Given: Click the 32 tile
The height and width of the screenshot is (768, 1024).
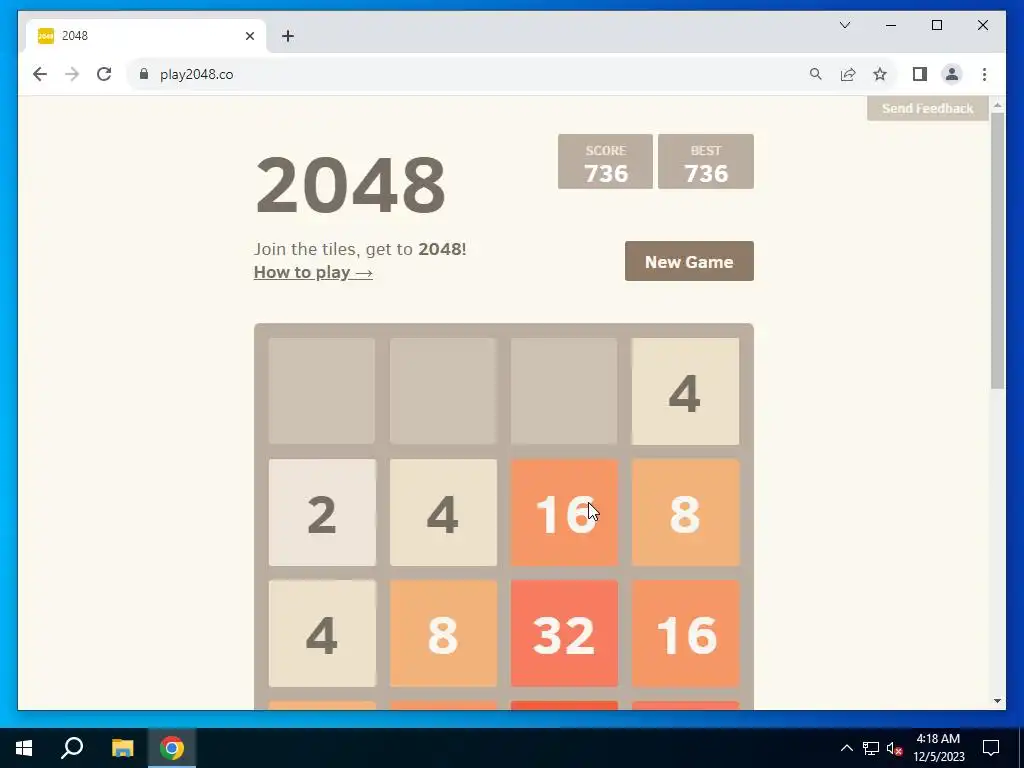Looking at the screenshot, I should (564, 633).
